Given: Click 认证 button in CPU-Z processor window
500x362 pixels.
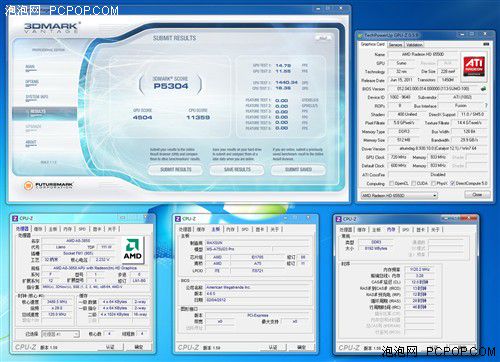Looking at the screenshot, I should [x=110, y=347].
